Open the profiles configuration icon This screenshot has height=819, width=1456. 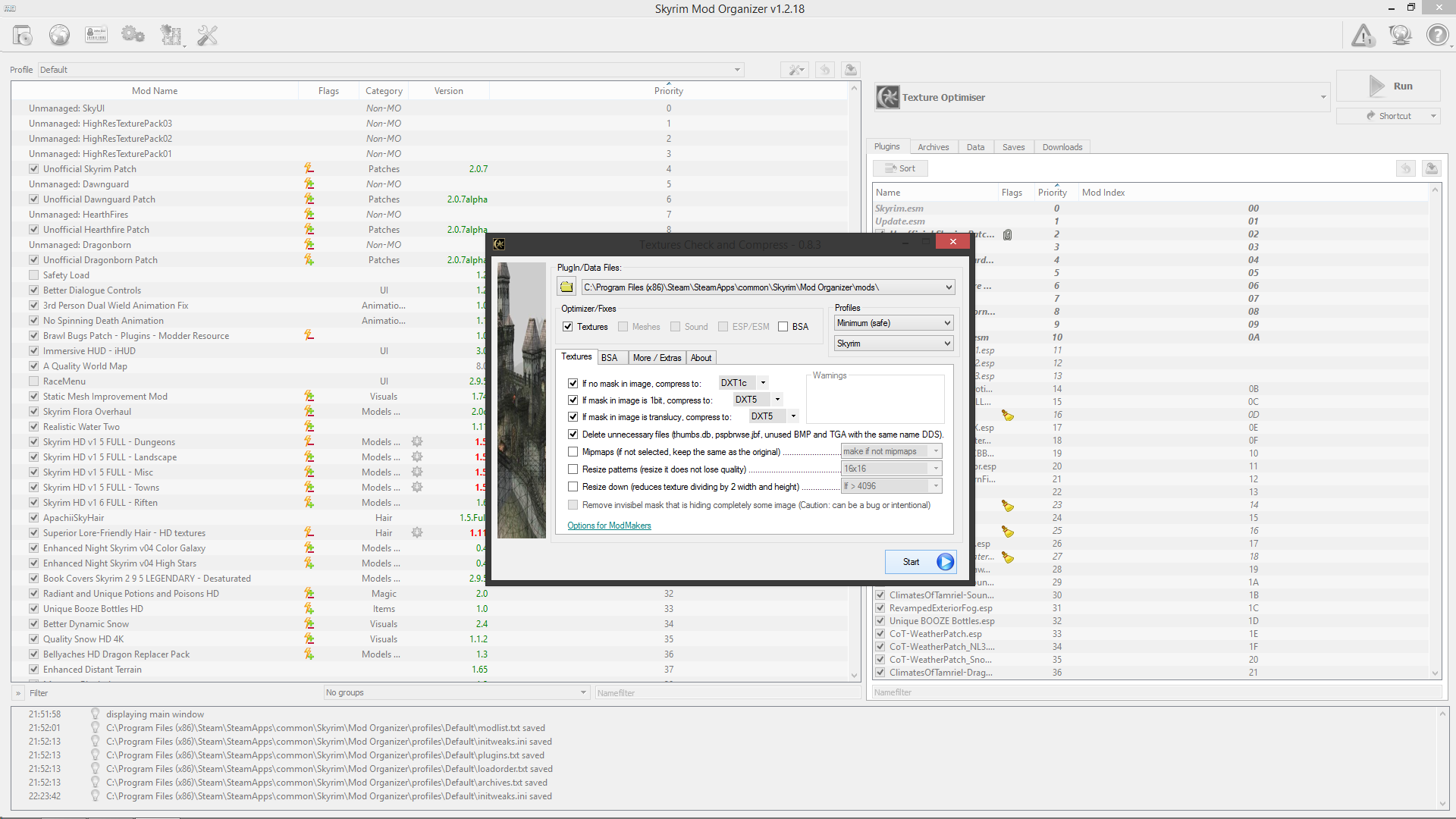tap(96, 35)
